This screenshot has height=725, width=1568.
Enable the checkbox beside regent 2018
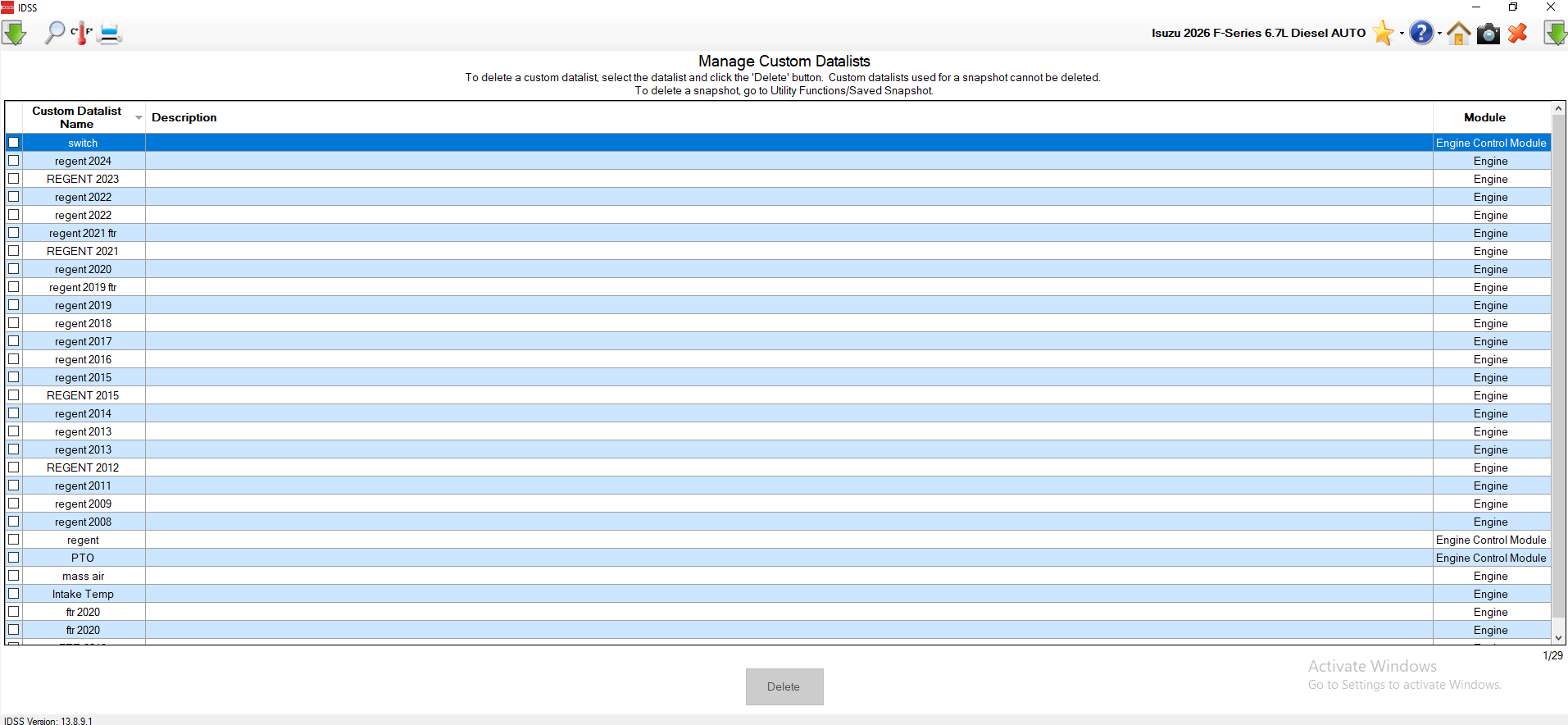14,323
